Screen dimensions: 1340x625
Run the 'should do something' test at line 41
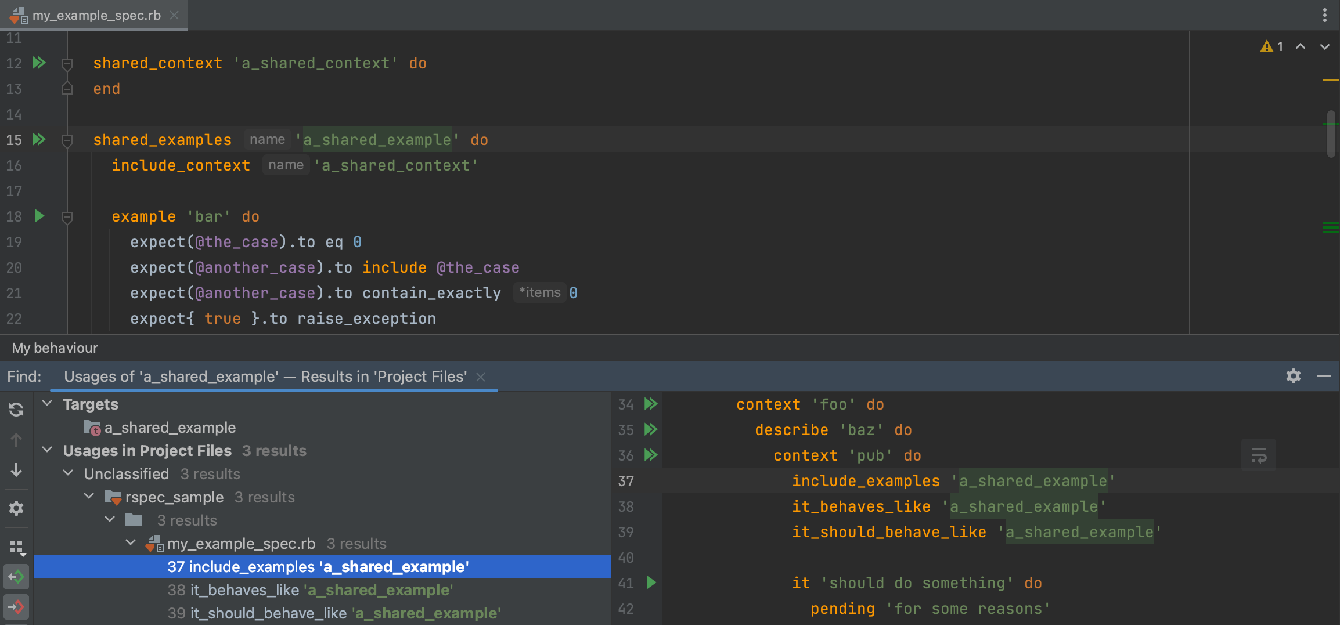[651, 582]
